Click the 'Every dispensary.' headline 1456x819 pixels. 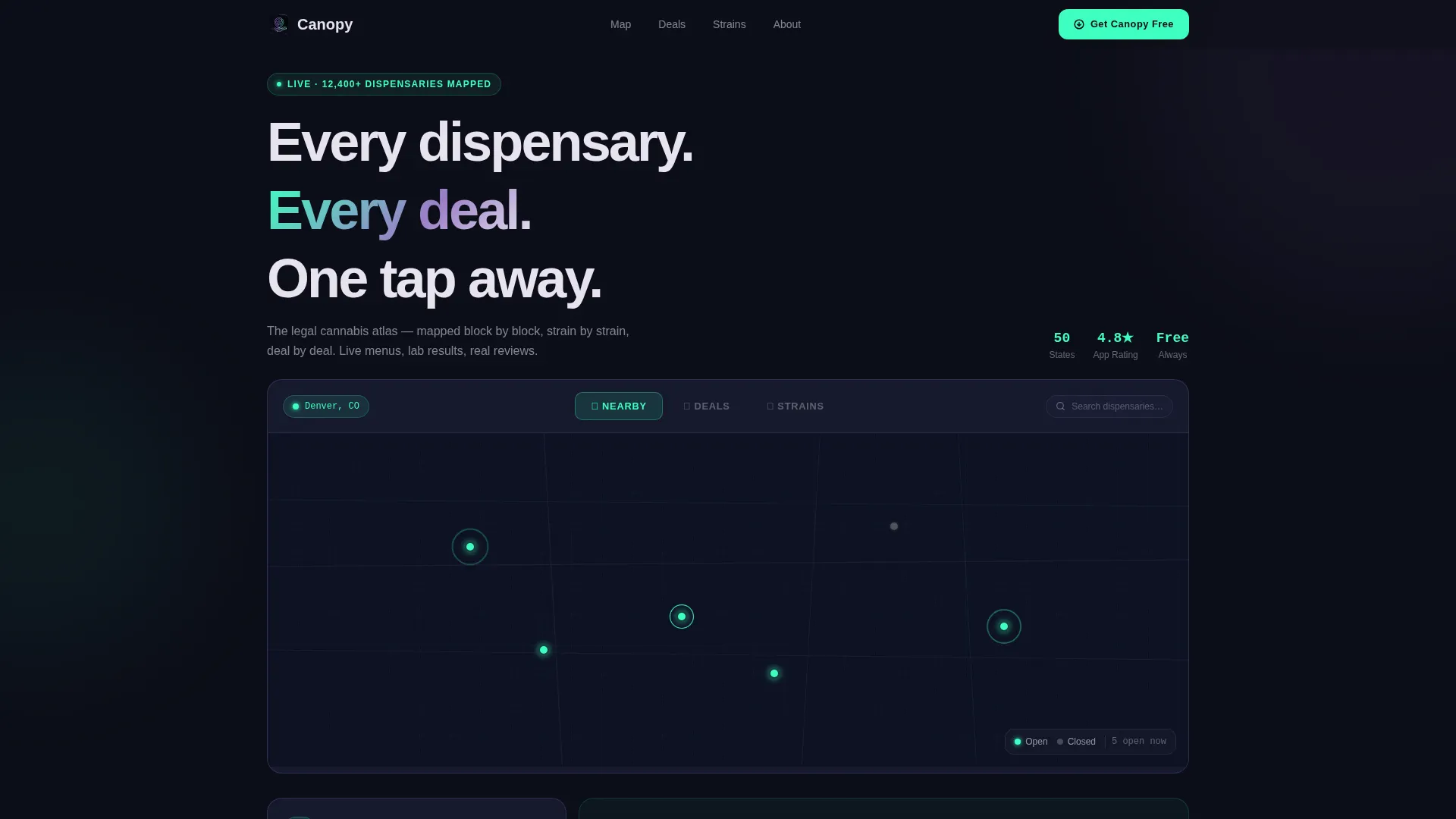(480, 143)
